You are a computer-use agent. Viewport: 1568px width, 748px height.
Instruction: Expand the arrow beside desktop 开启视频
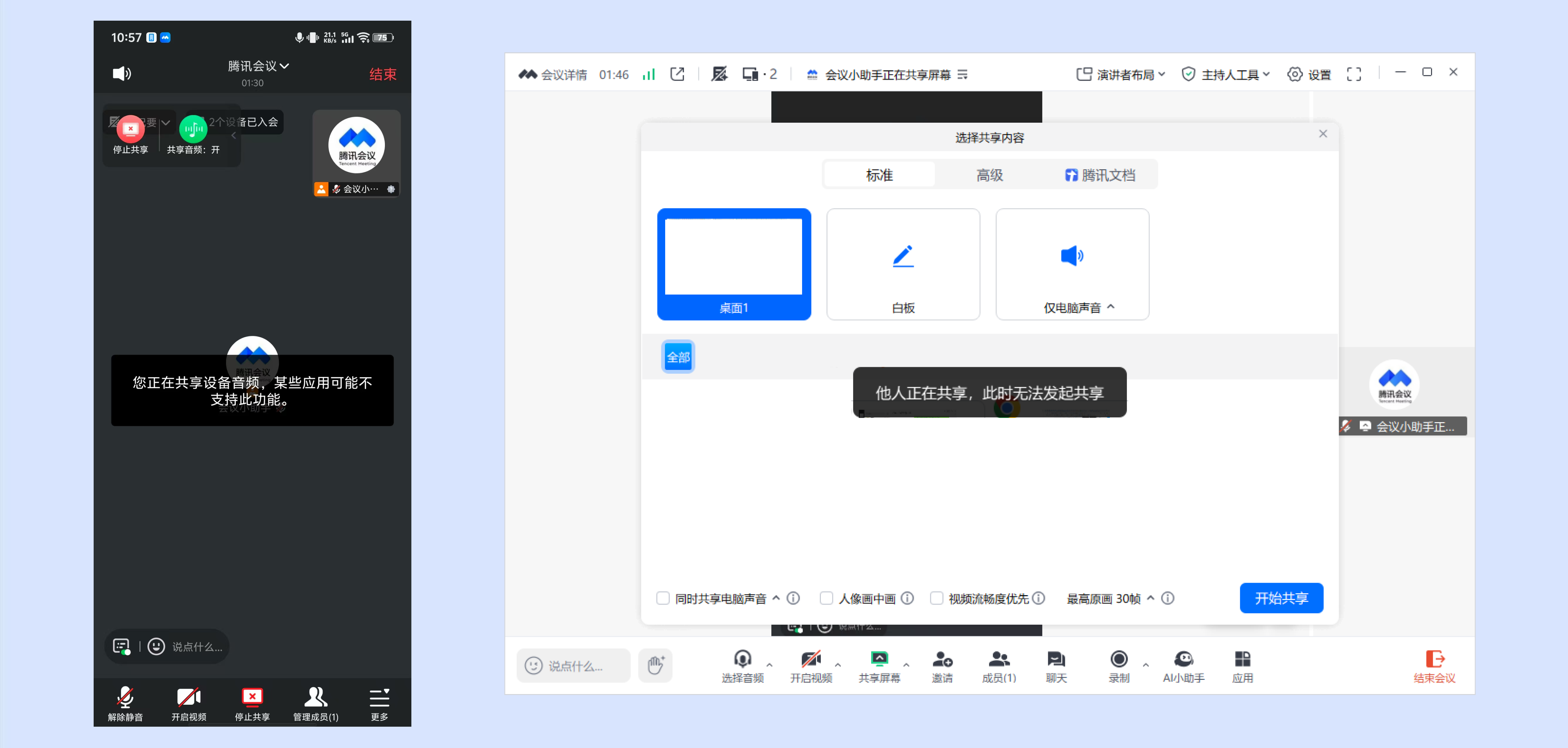pos(838,665)
